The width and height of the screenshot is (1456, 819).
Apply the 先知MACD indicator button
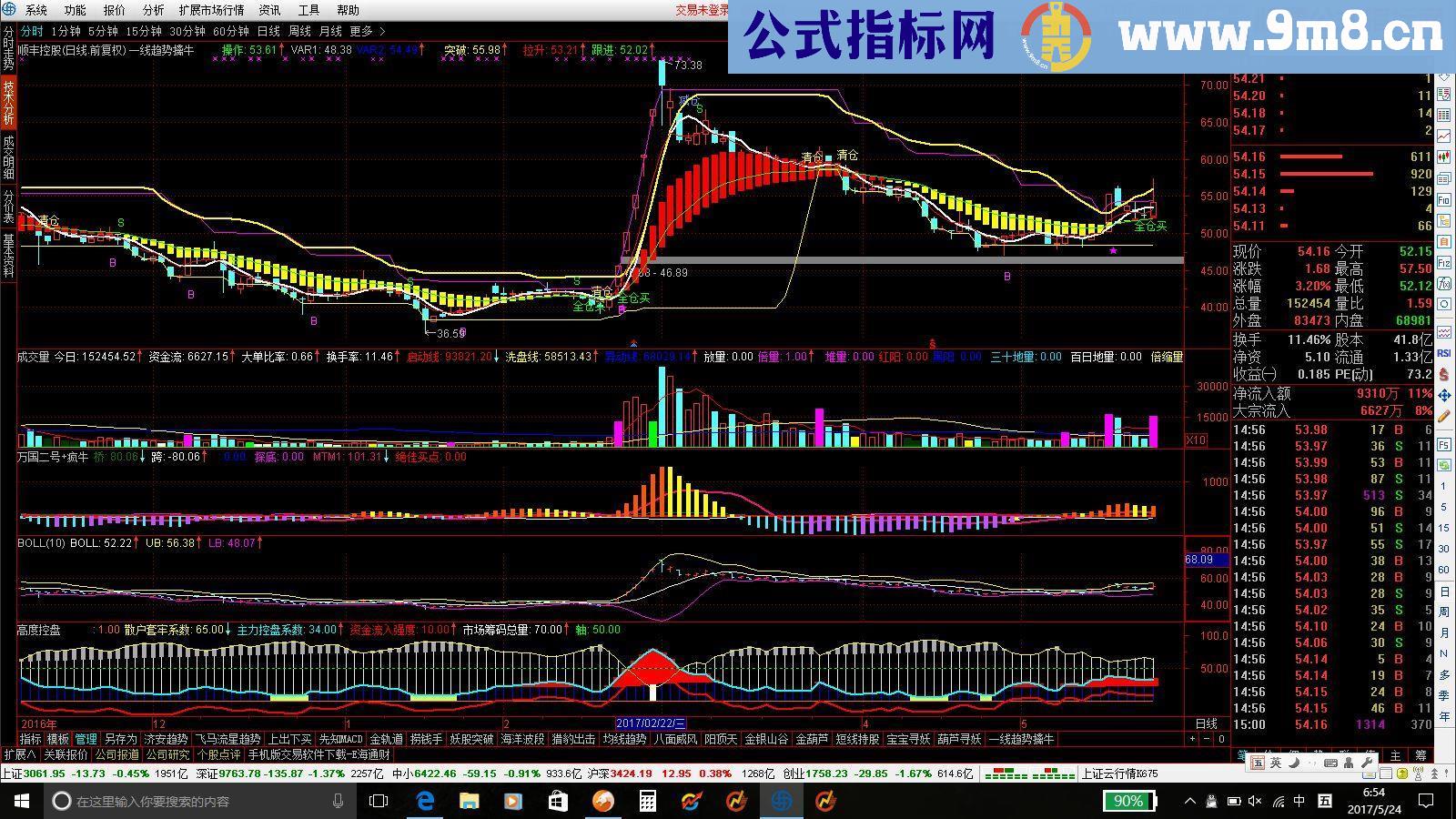(339, 738)
